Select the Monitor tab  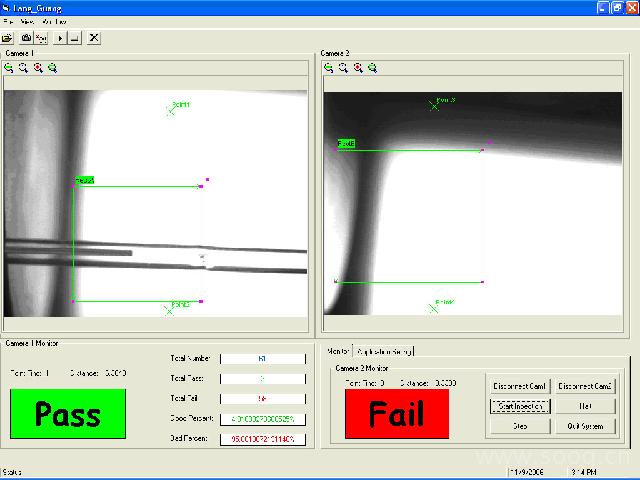tap(338, 351)
